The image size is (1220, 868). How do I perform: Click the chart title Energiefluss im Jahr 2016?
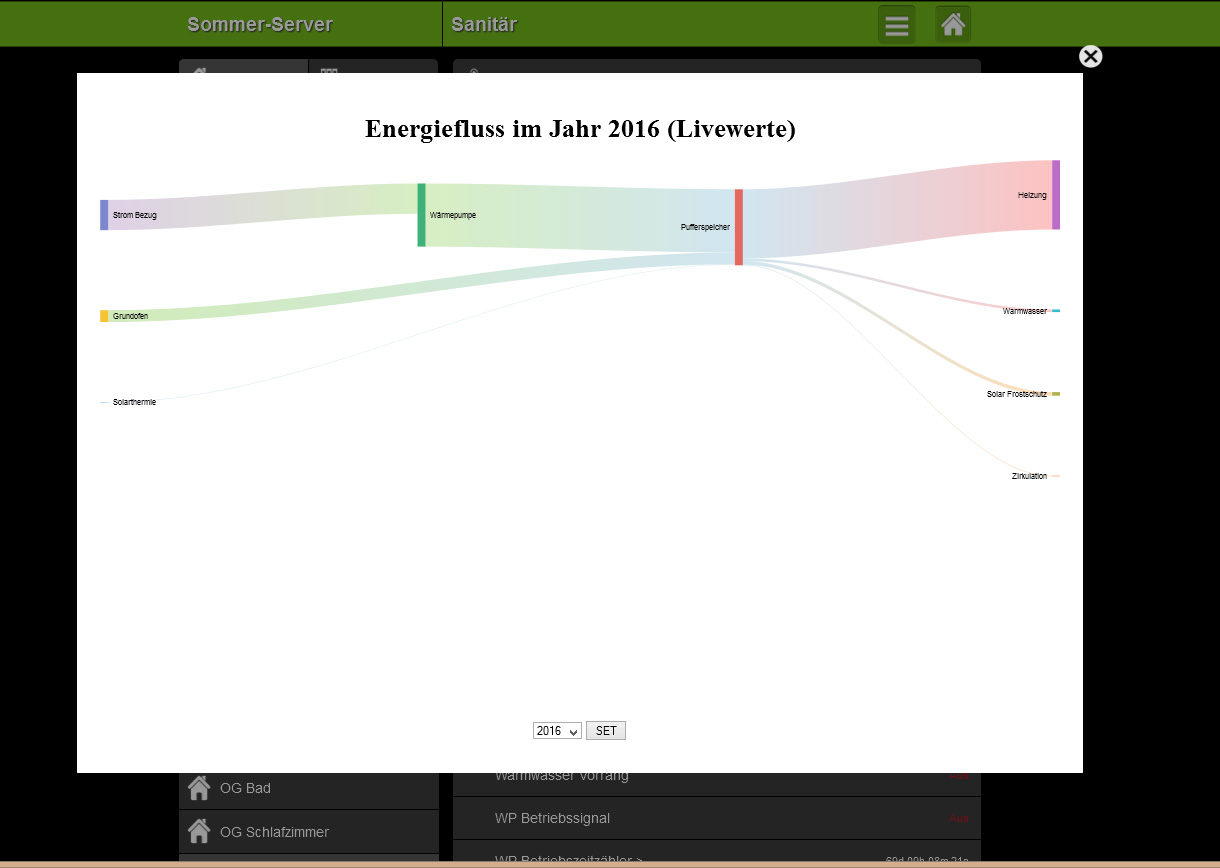click(x=580, y=129)
